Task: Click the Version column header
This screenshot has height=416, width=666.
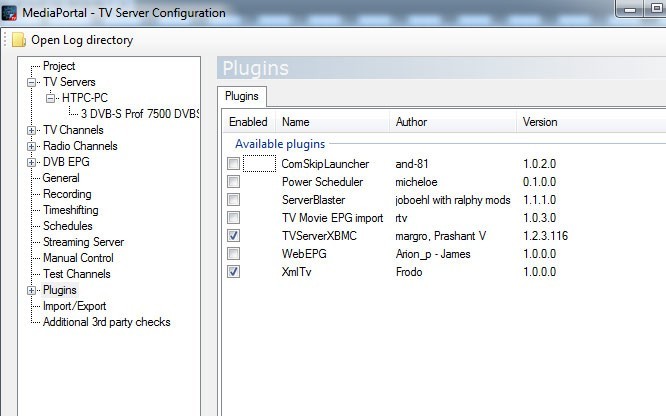Action: click(x=540, y=122)
